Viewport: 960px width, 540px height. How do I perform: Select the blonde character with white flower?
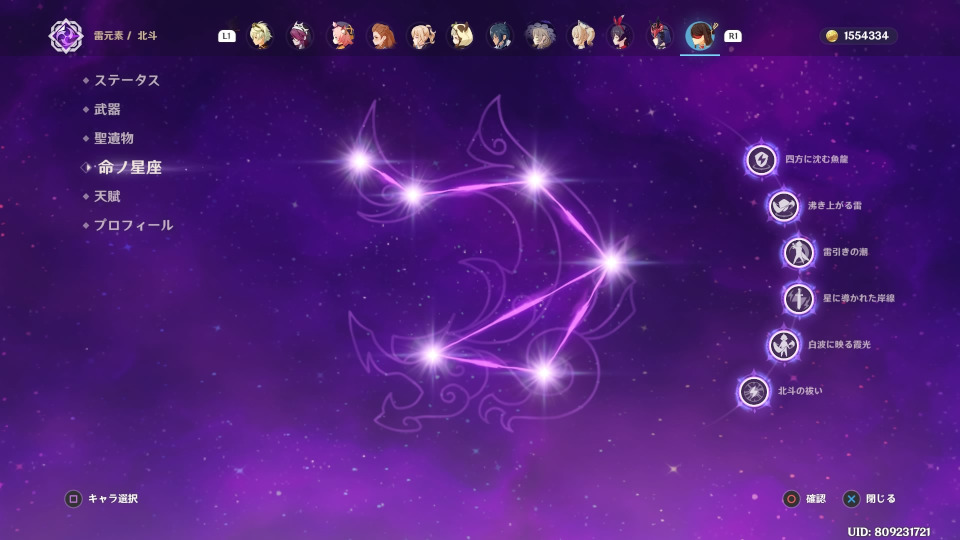tap(580, 36)
